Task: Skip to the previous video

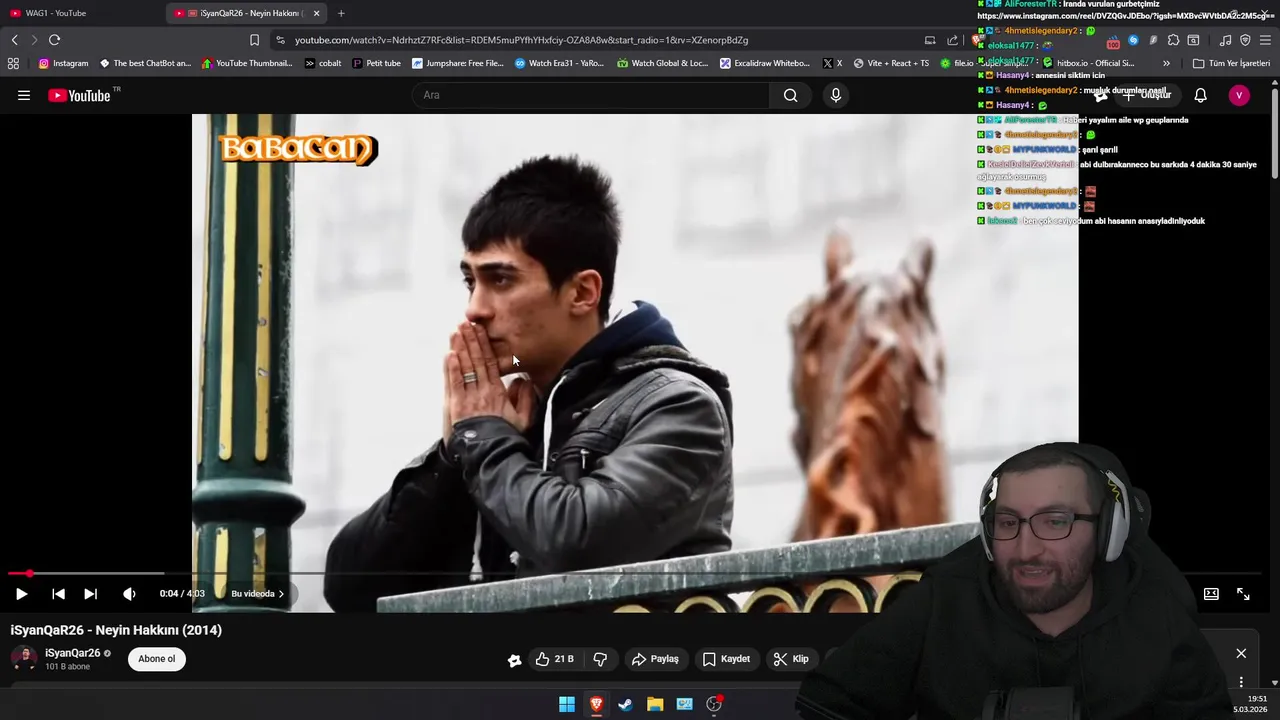Action: 58,594
